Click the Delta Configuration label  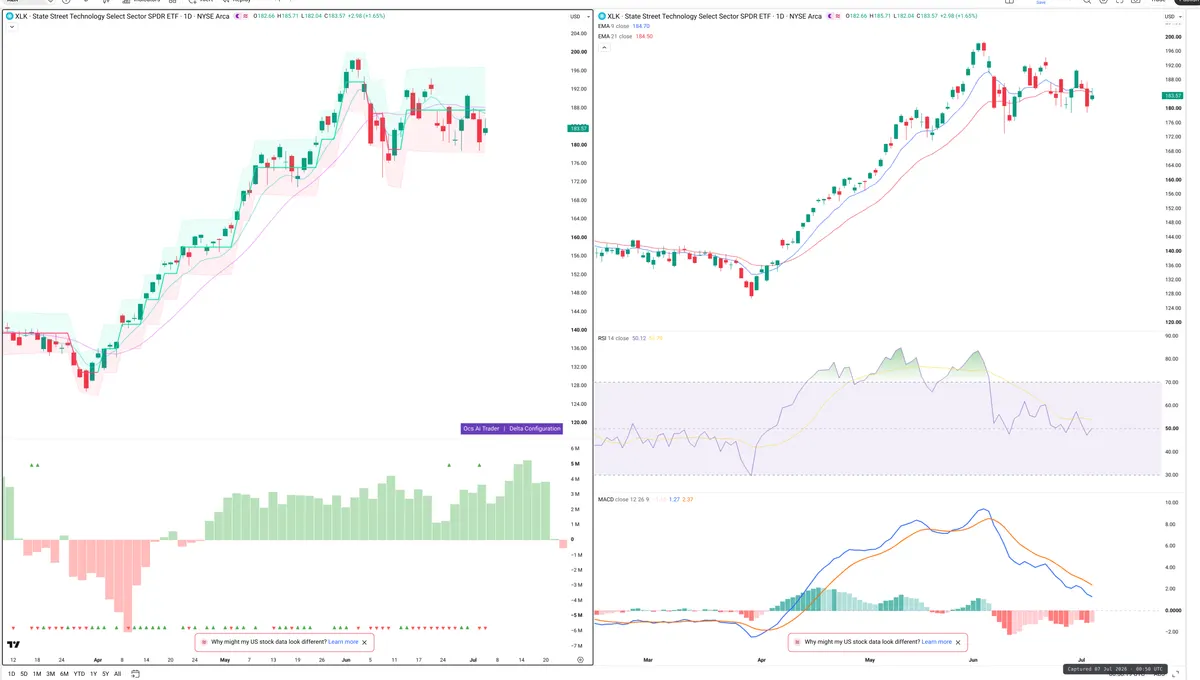pos(533,429)
